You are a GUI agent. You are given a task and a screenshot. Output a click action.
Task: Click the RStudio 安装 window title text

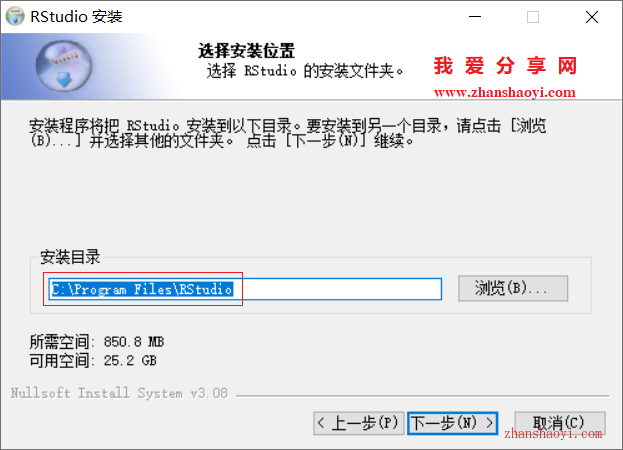point(76,17)
